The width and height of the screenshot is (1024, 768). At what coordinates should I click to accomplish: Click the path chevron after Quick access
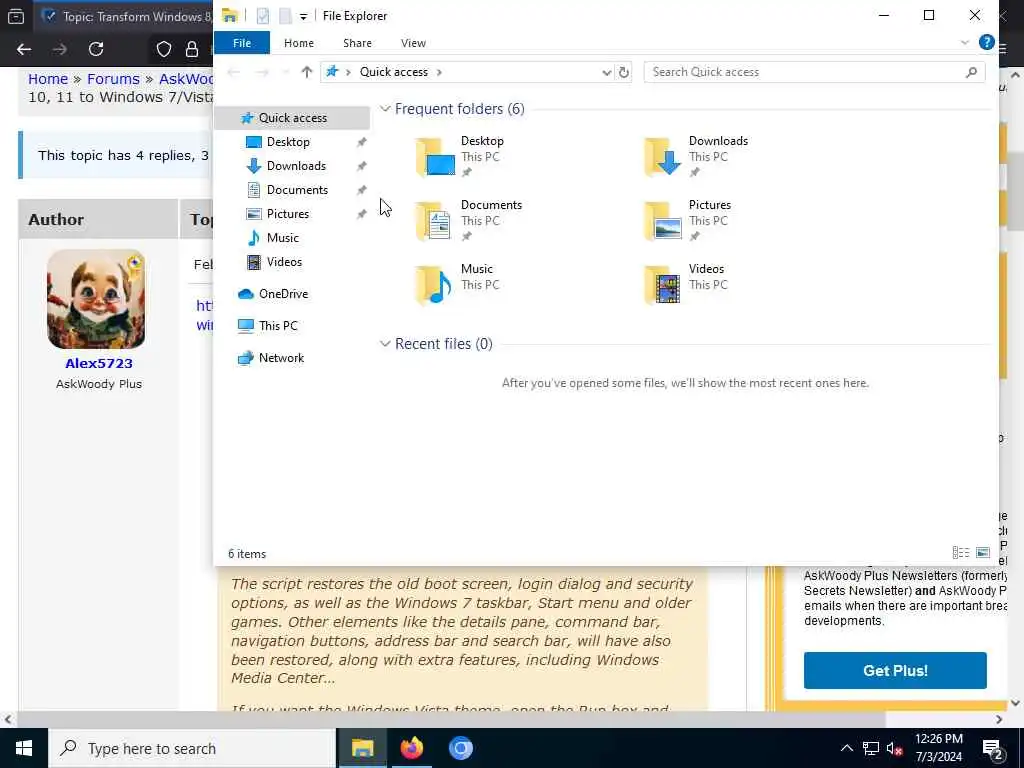(439, 72)
